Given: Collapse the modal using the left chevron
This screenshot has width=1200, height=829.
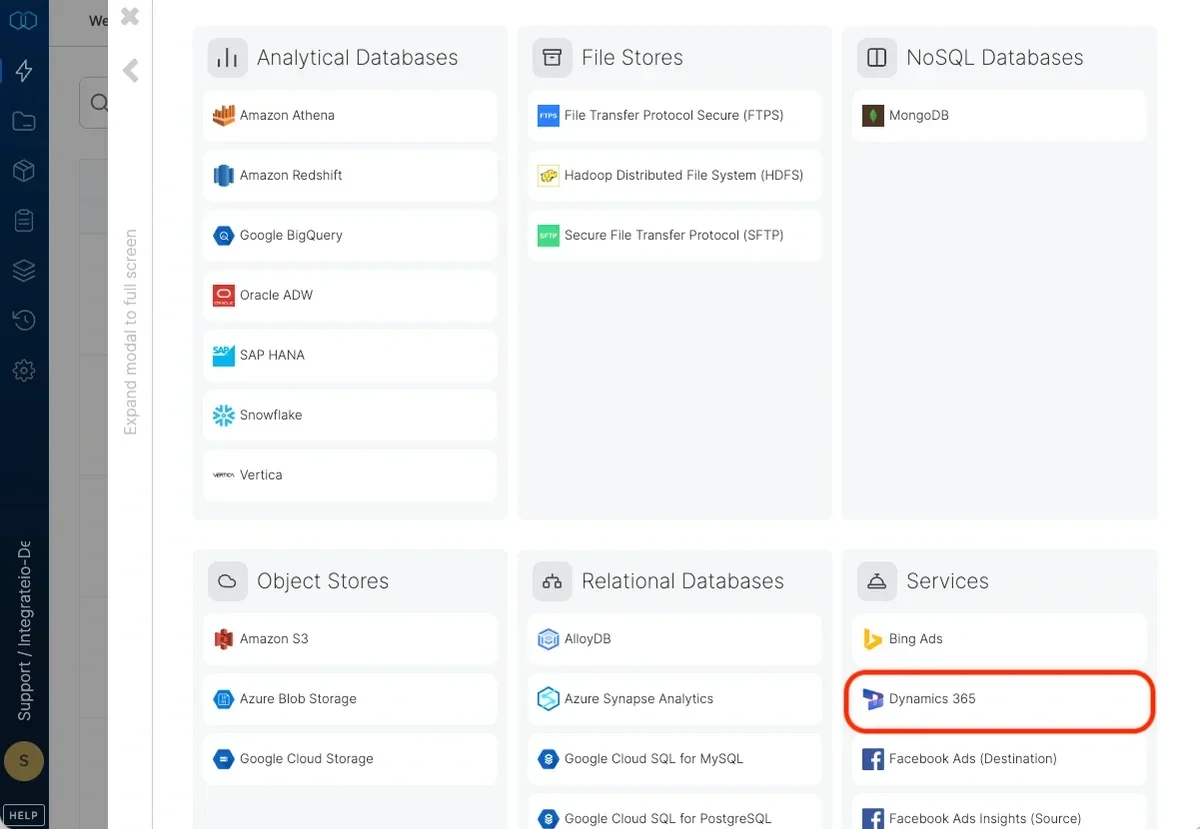Looking at the screenshot, I should (130, 70).
